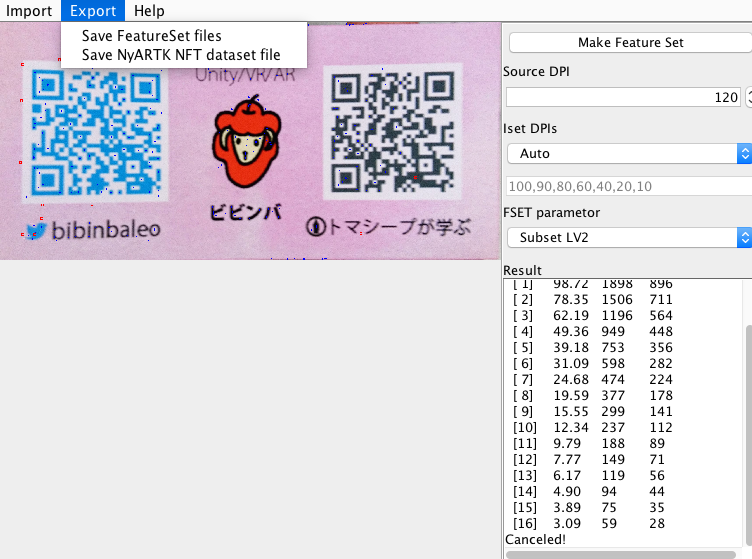Select result row [ 5] 39.18
This screenshot has height=559, width=752.
coord(593,348)
